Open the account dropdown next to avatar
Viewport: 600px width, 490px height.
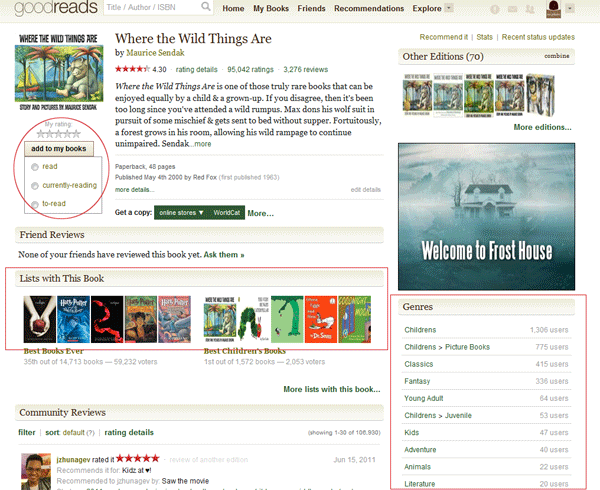(569, 8)
